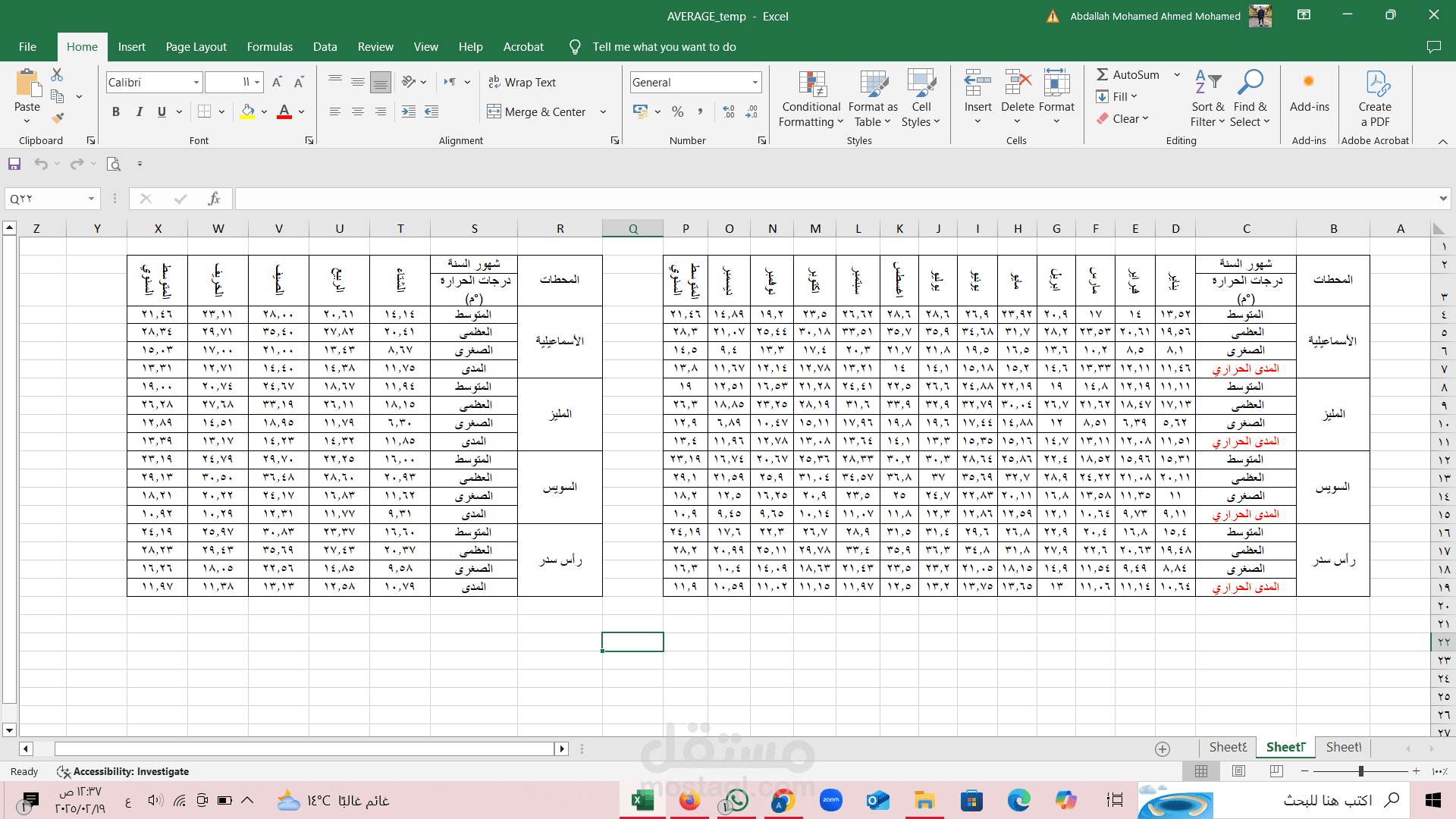
Task: Click the yellow Fill Color swatch button
Action: [247, 111]
